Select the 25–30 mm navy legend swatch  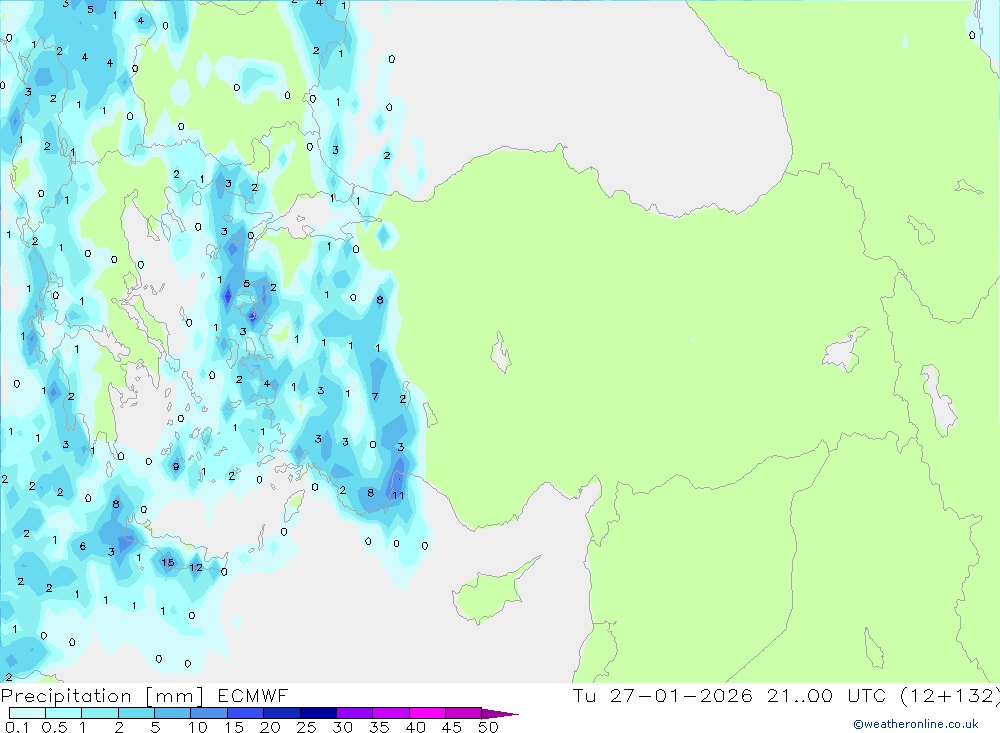(x=318, y=713)
